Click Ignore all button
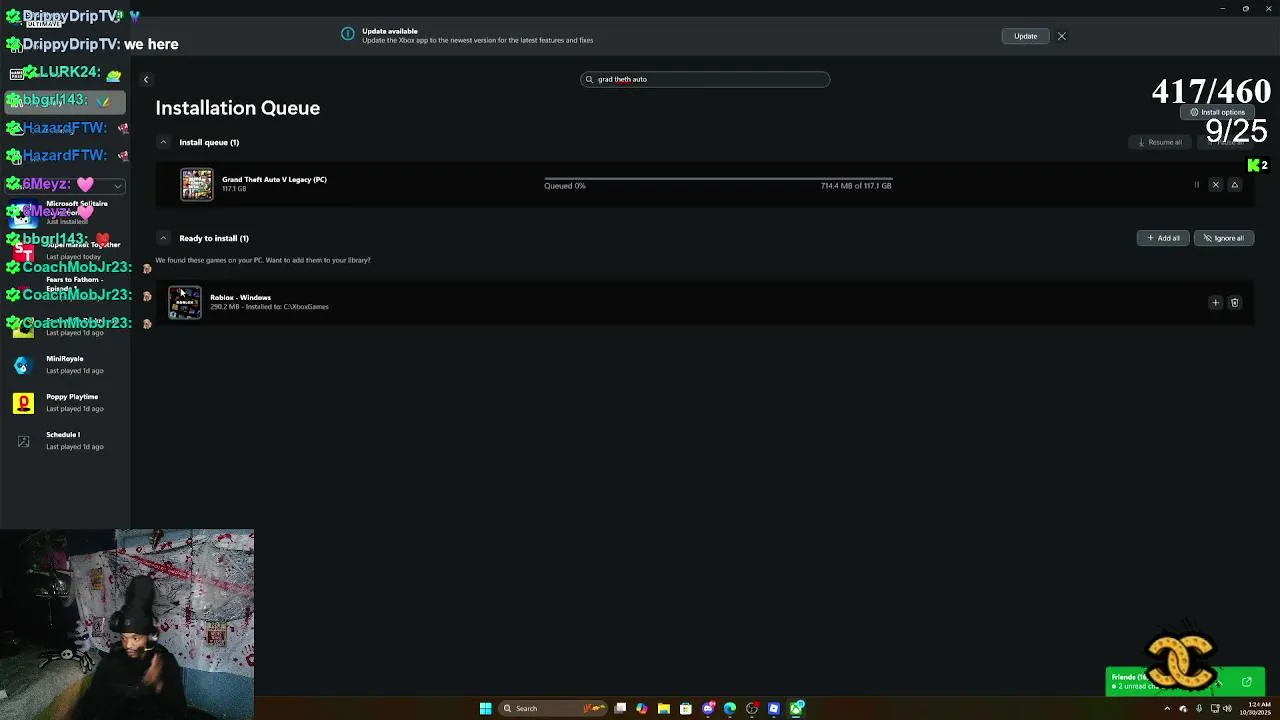This screenshot has height=720, width=1280. [1224, 238]
